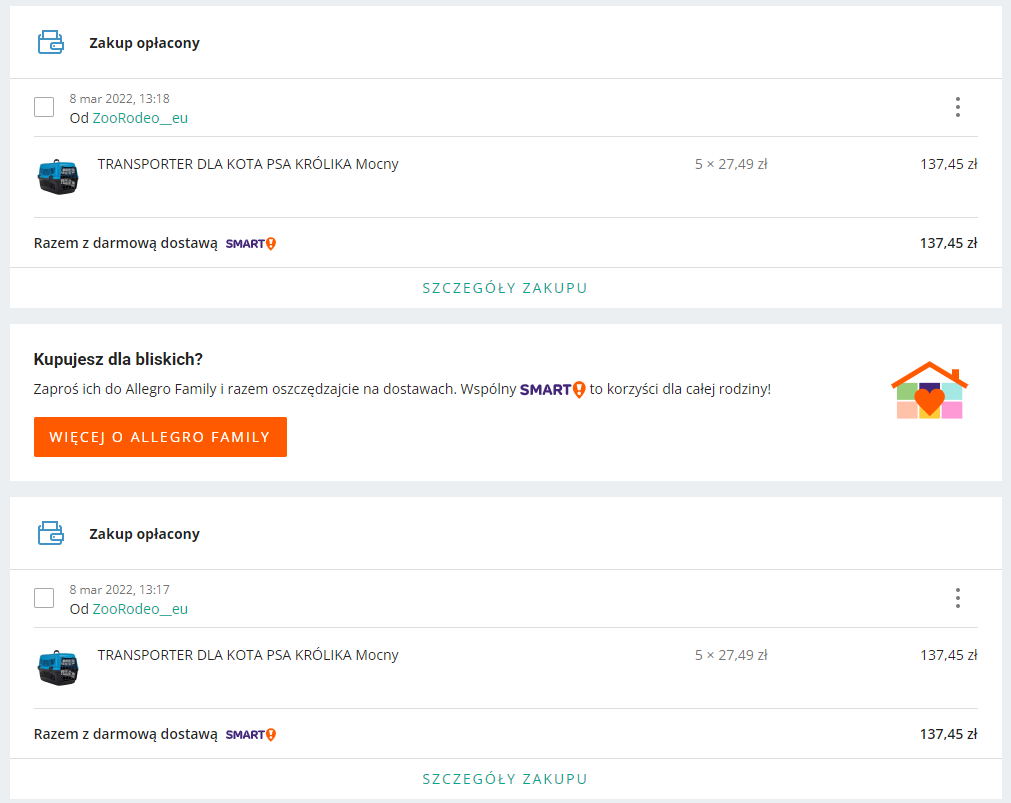
Task: Tick the checkbox for the 13:18 order
Action: pyautogui.click(x=44, y=107)
